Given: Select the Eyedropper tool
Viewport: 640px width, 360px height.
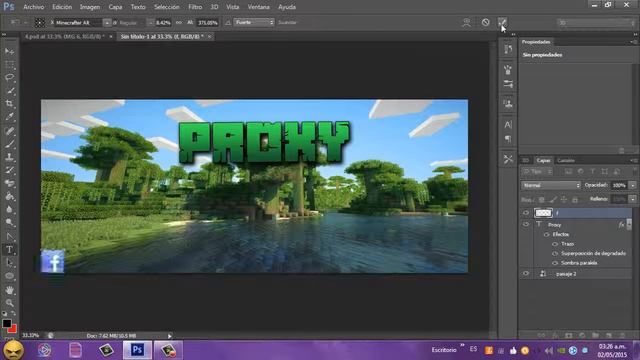Looking at the screenshot, I should point(9,117).
